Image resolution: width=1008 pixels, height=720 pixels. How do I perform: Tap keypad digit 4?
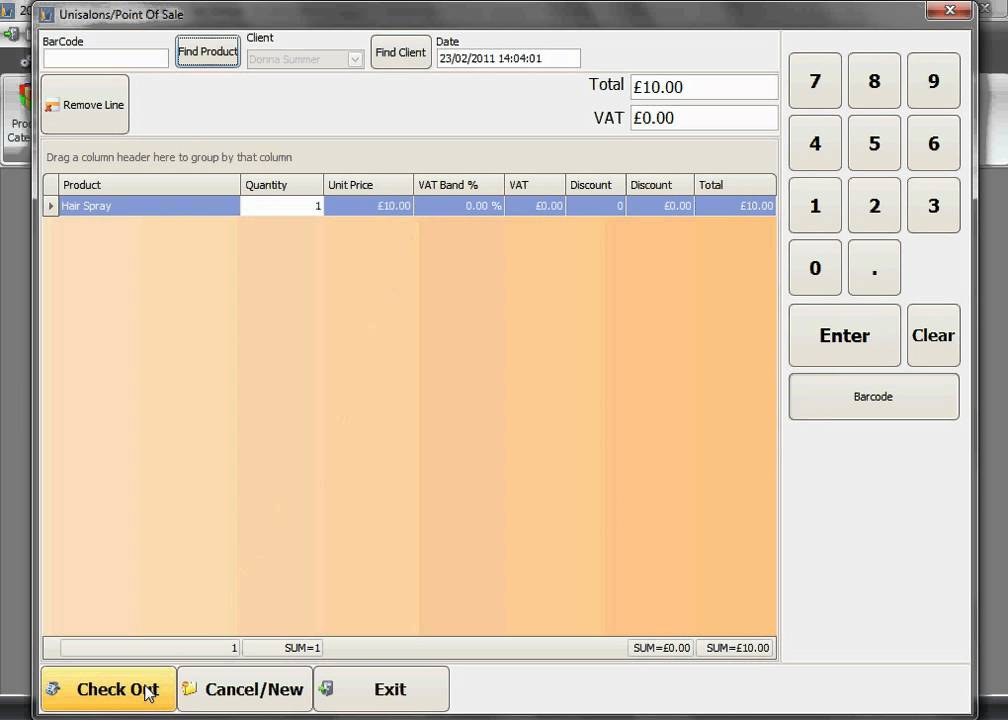click(815, 143)
